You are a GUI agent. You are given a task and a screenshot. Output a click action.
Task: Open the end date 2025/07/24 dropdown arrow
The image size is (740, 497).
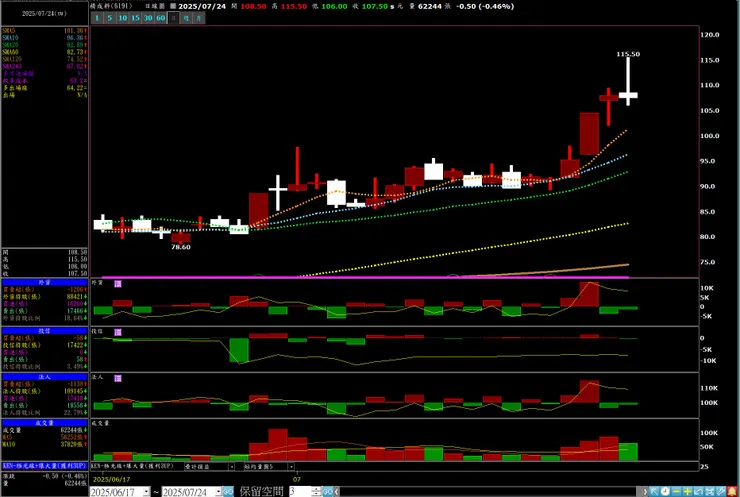[218, 491]
